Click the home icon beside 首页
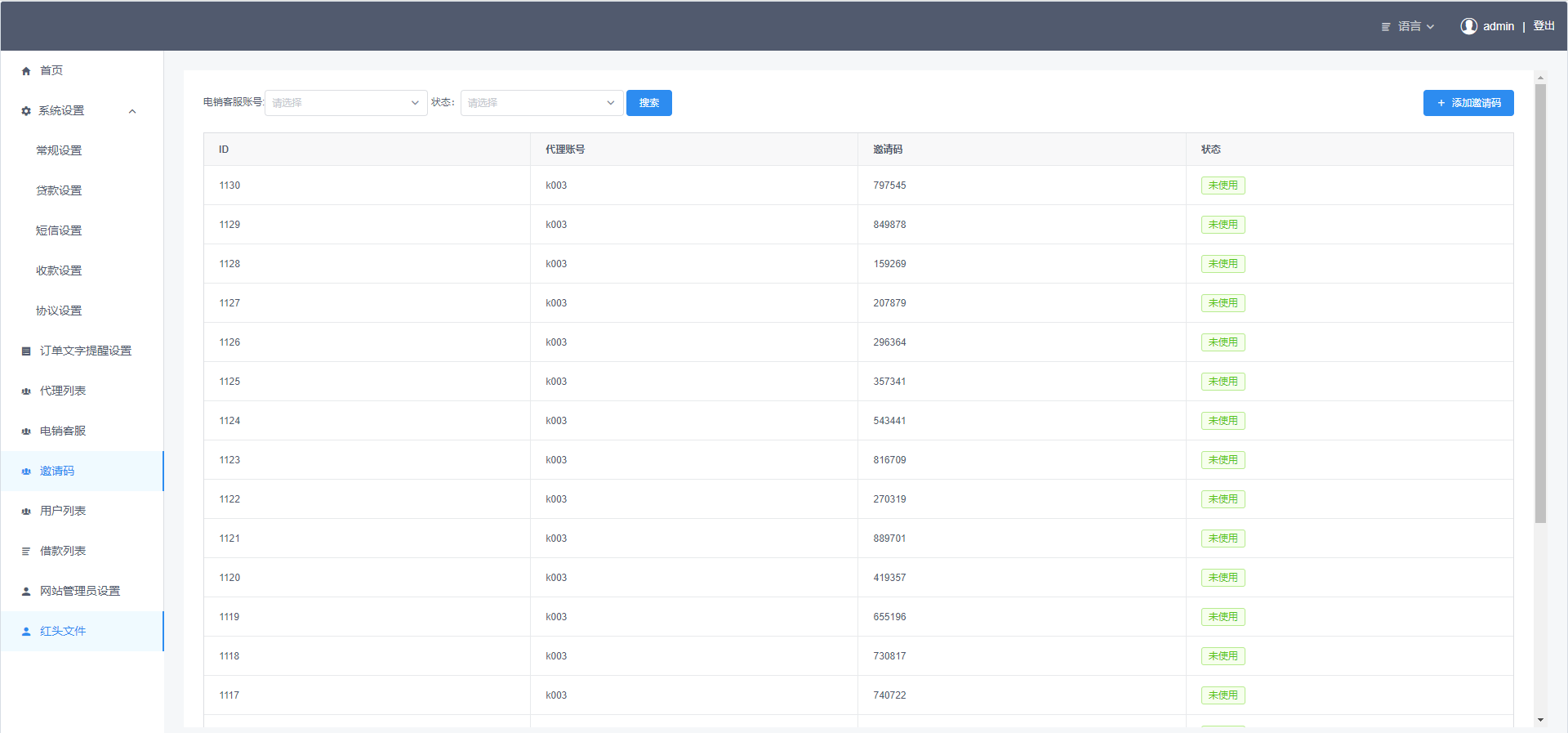Image resolution: width=1568 pixels, height=733 pixels. pyautogui.click(x=26, y=71)
